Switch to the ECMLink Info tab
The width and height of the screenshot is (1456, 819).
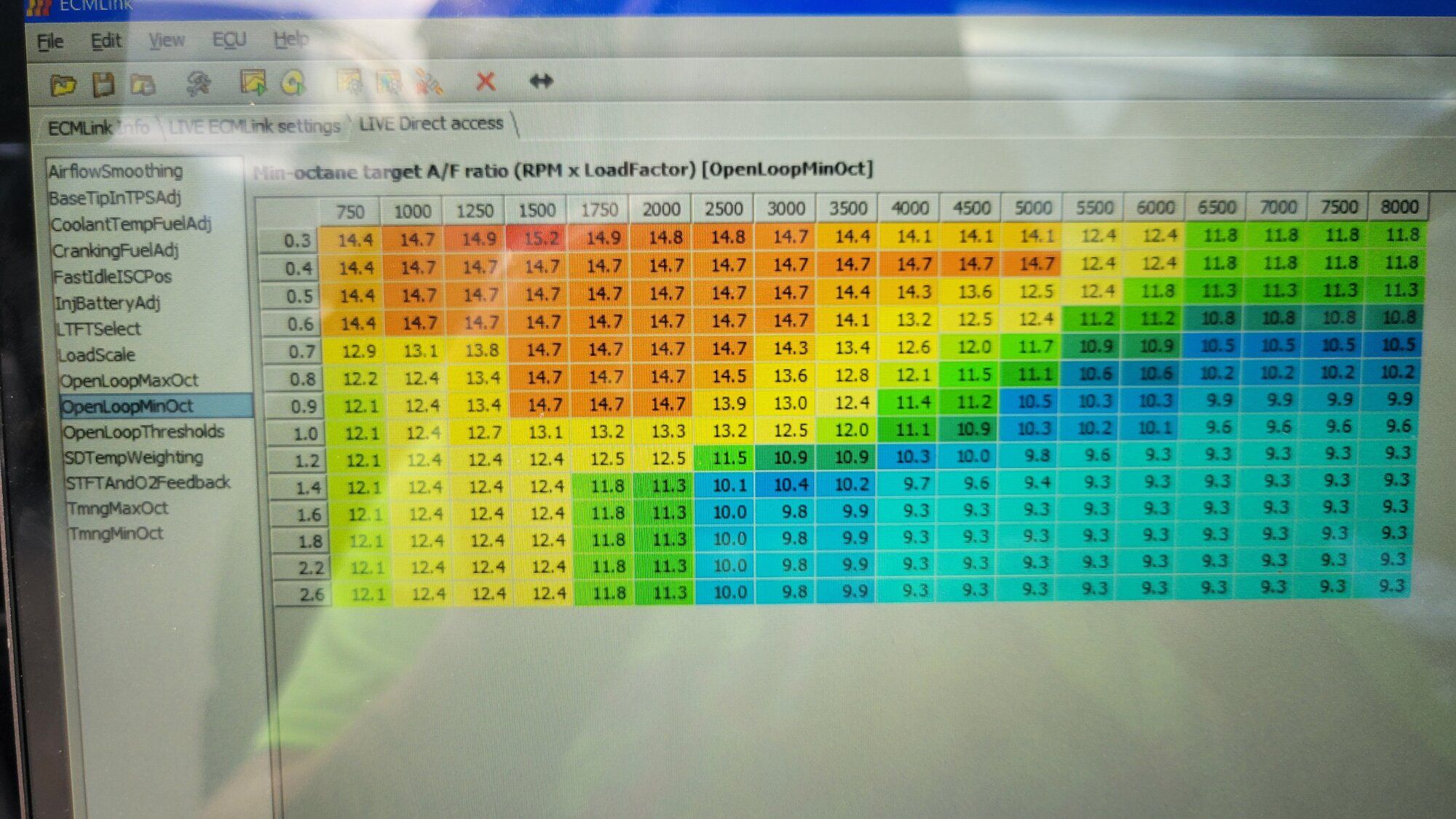[x=98, y=128]
